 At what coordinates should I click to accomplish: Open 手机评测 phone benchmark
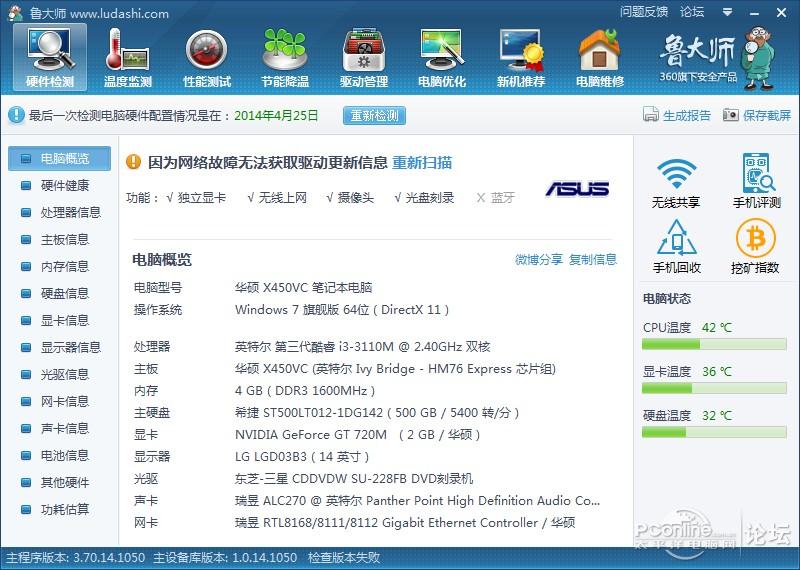(x=757, y=181)
